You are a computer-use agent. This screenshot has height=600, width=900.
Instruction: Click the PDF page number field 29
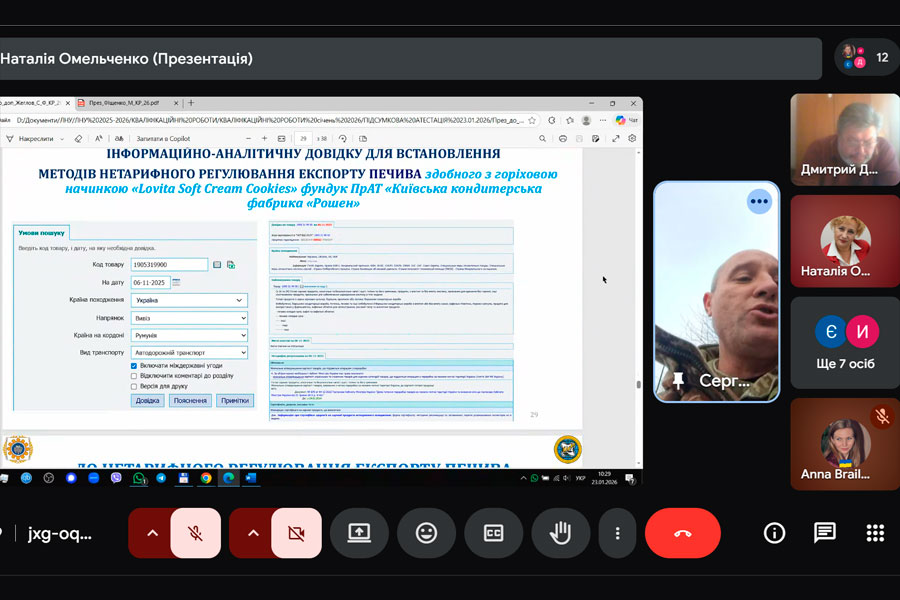point(303,139)
